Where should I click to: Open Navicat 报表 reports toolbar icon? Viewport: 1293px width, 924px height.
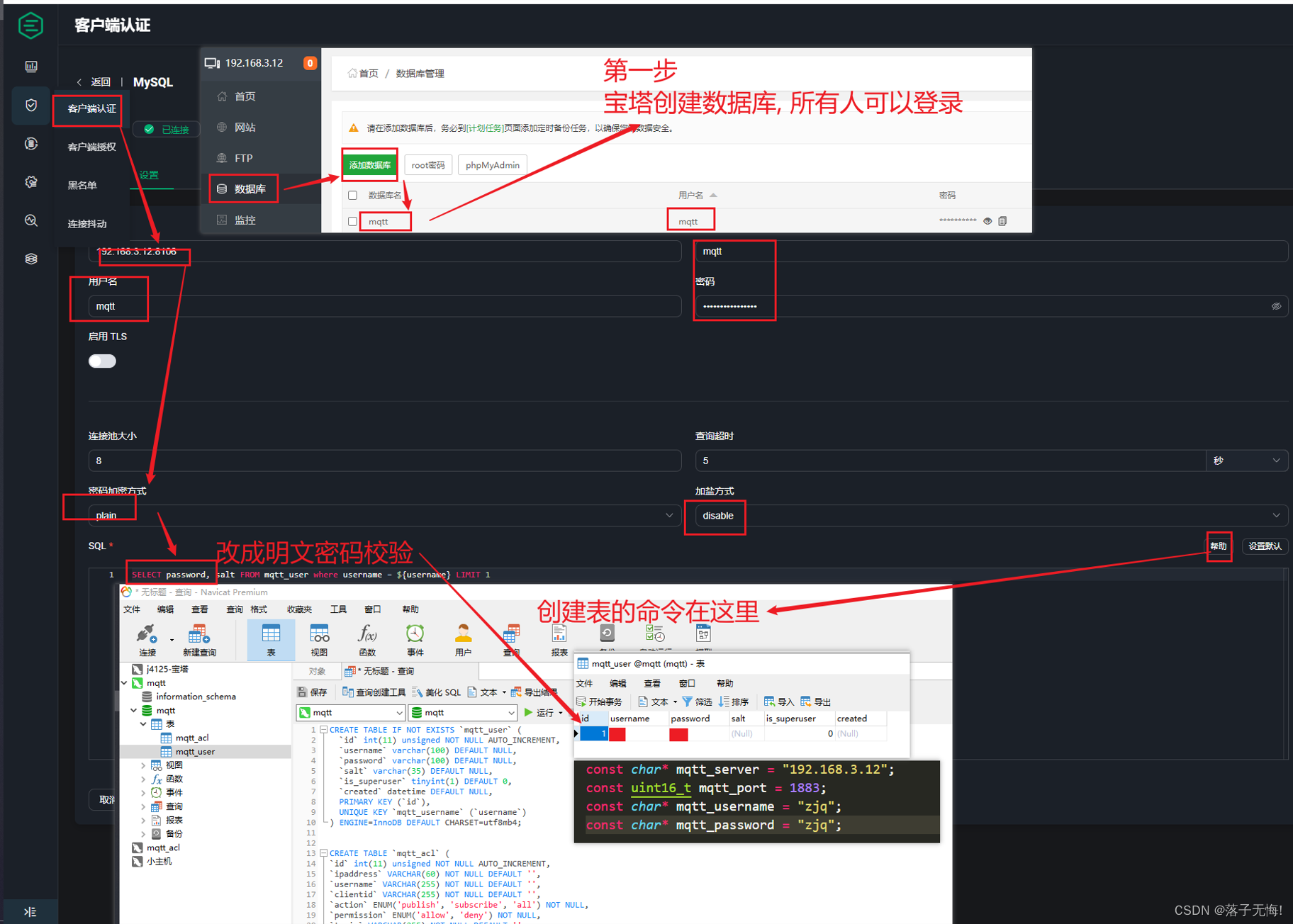click(x=559, y=640)
